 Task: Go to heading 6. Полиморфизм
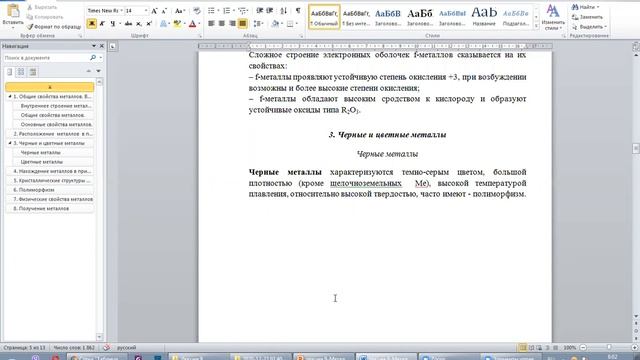coord(49,190)
